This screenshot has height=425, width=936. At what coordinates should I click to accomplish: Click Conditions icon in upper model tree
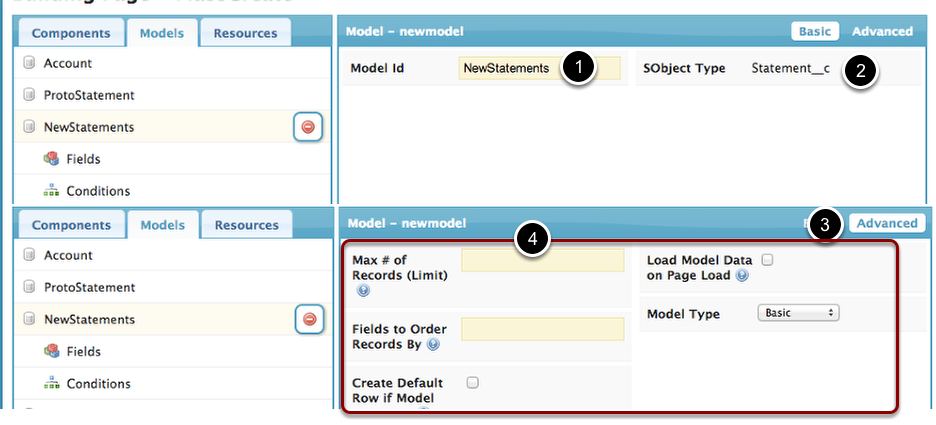(x=51, y=191)
